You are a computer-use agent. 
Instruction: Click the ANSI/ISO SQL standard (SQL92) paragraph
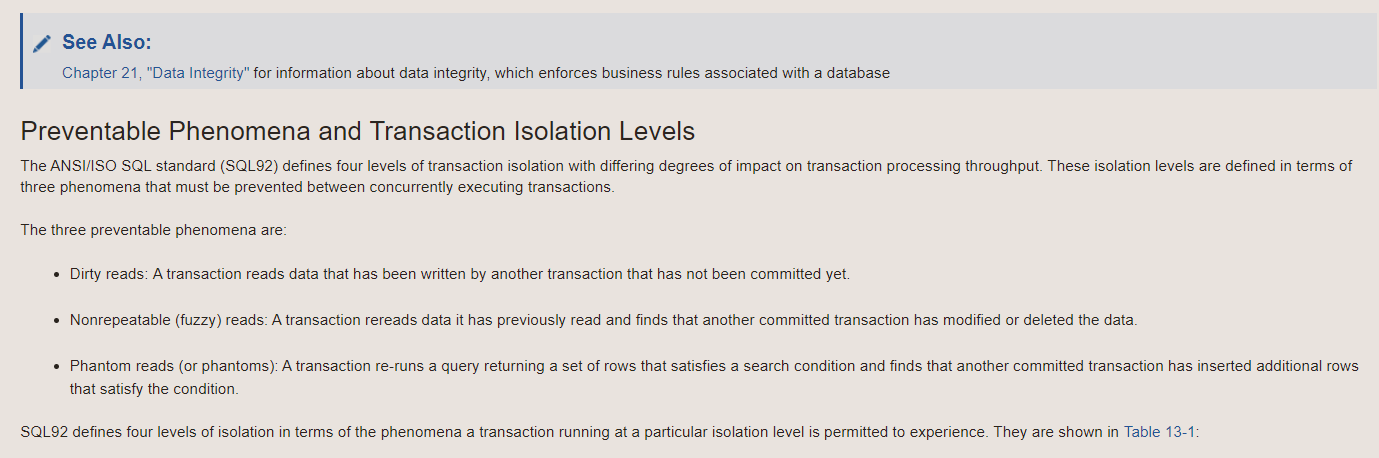click(686, 177)
